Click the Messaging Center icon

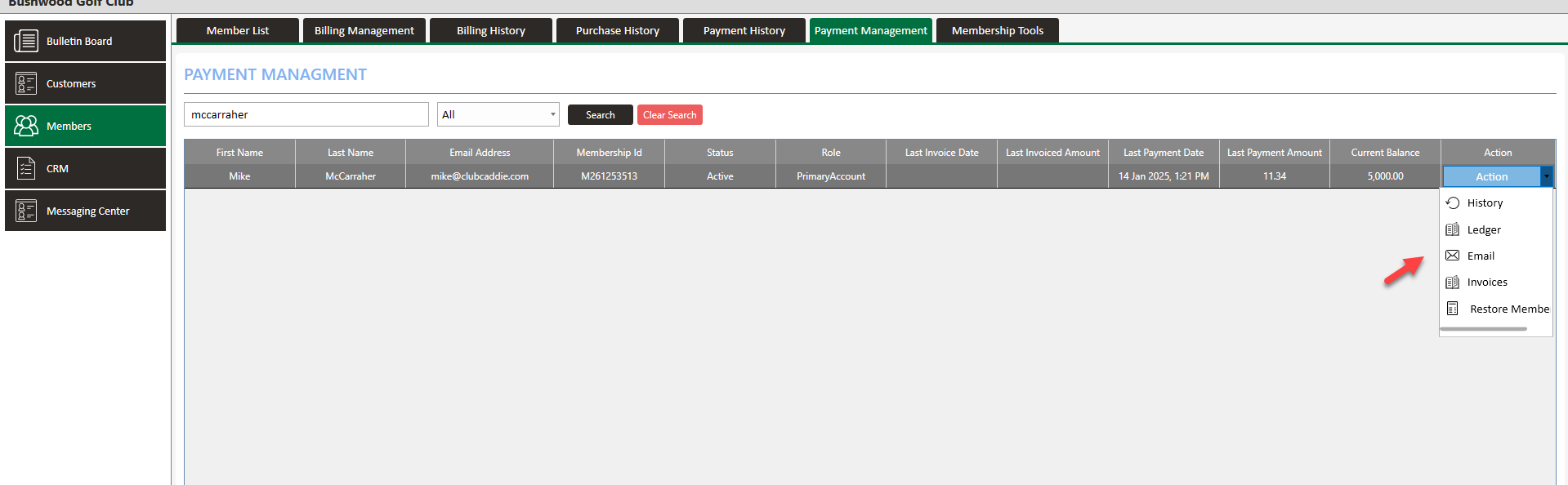pyautogui.click(x=26, y=211)
